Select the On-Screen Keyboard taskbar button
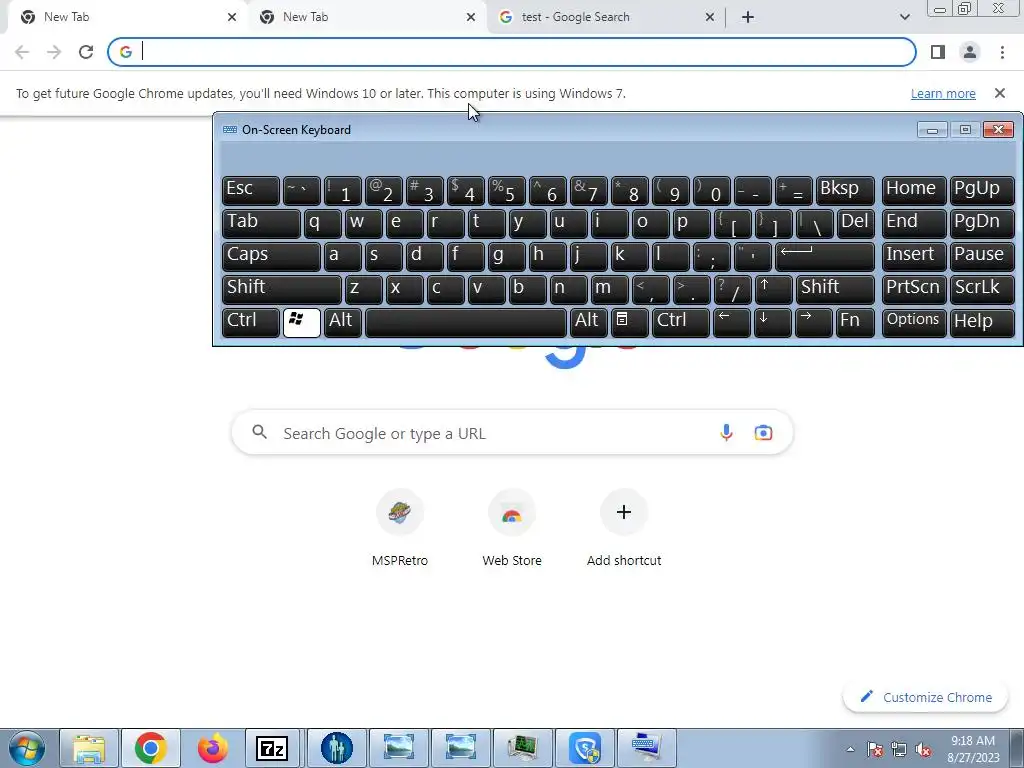This screenshot has height=768, width=1024. [x=647, y=748]
